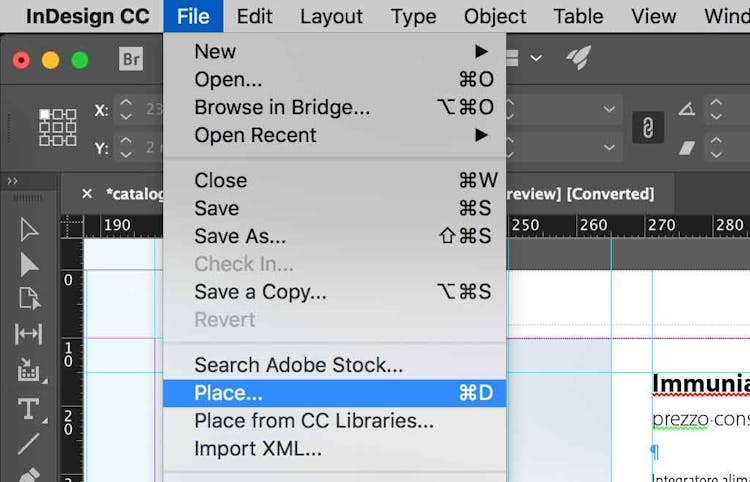Open the Layout menu
The image size is (750, 482).
coord(331,16)
